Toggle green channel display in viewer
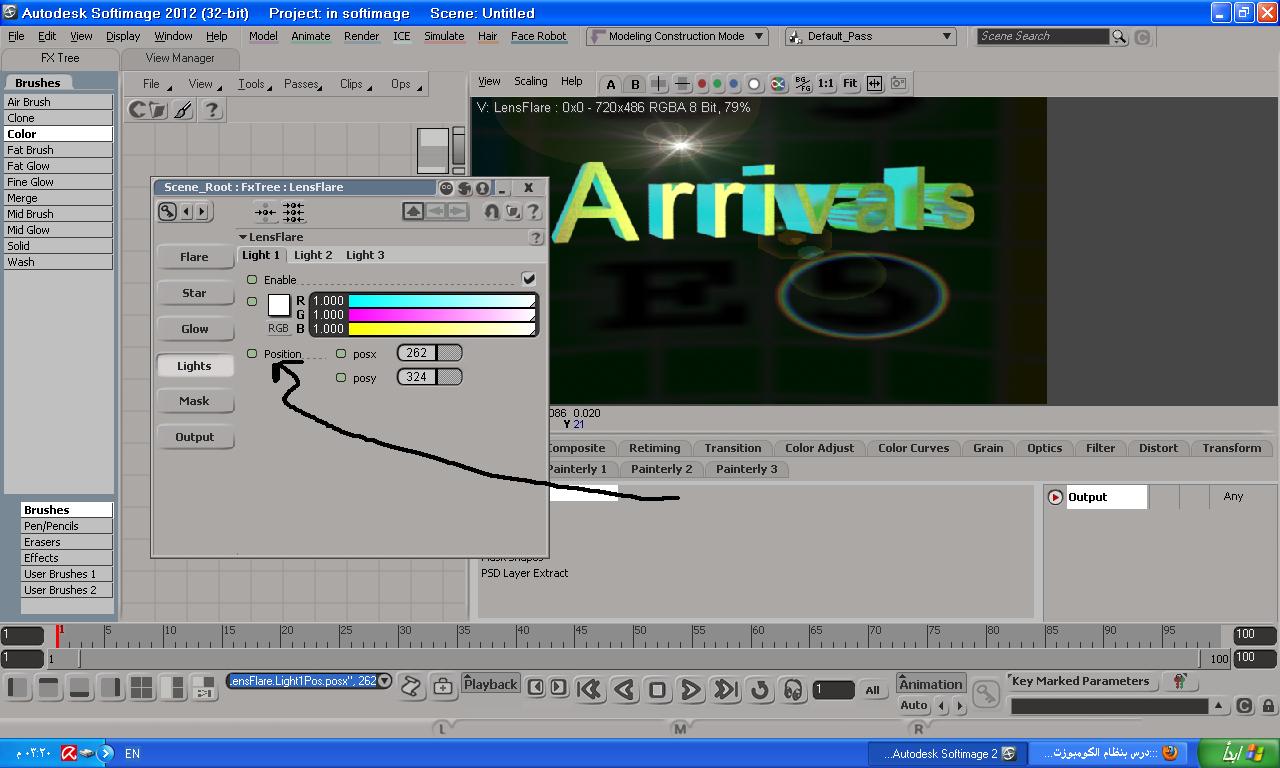 [x=717, y=84]
